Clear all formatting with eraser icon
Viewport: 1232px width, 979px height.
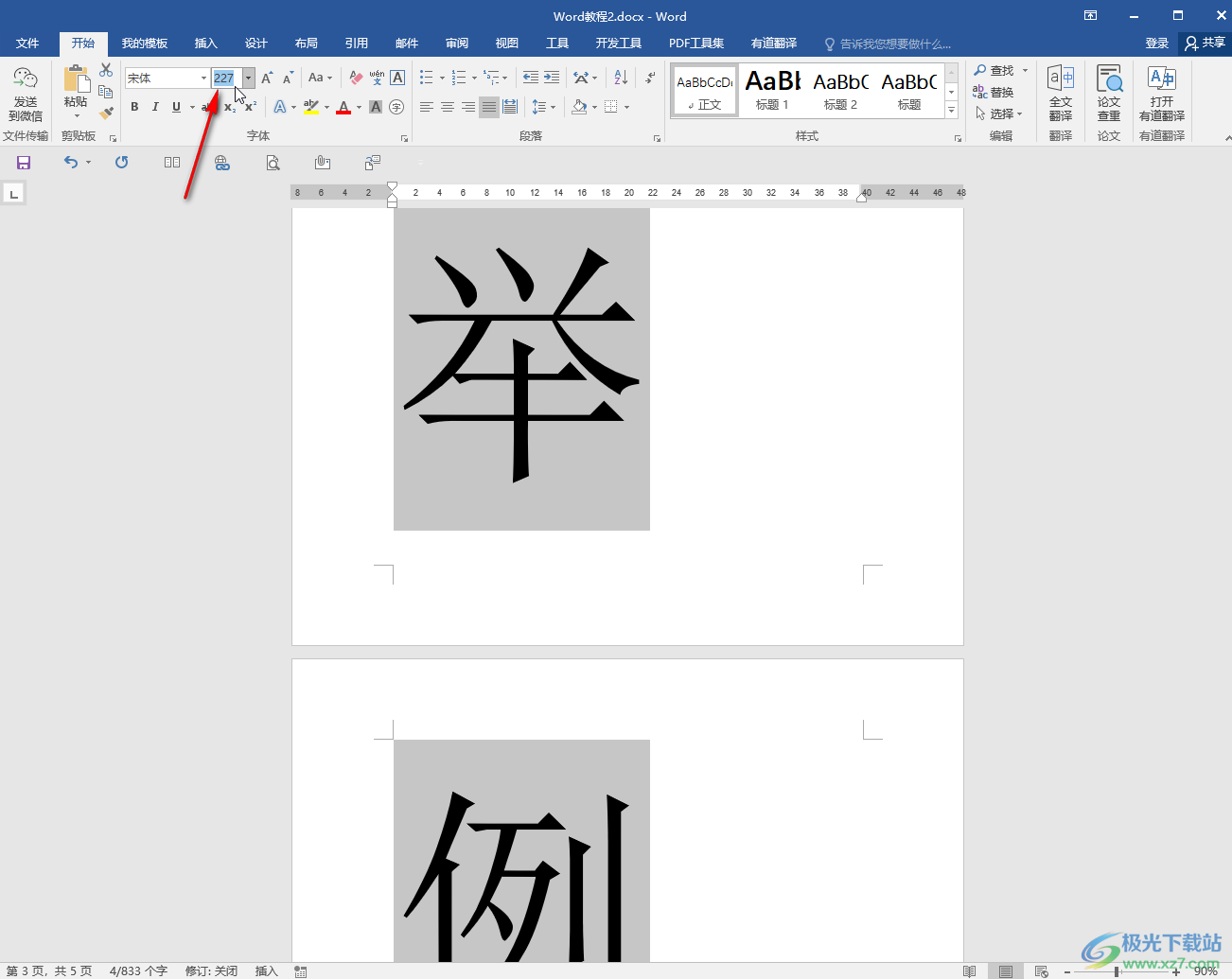pyautogui.click(x=356, y=78)
